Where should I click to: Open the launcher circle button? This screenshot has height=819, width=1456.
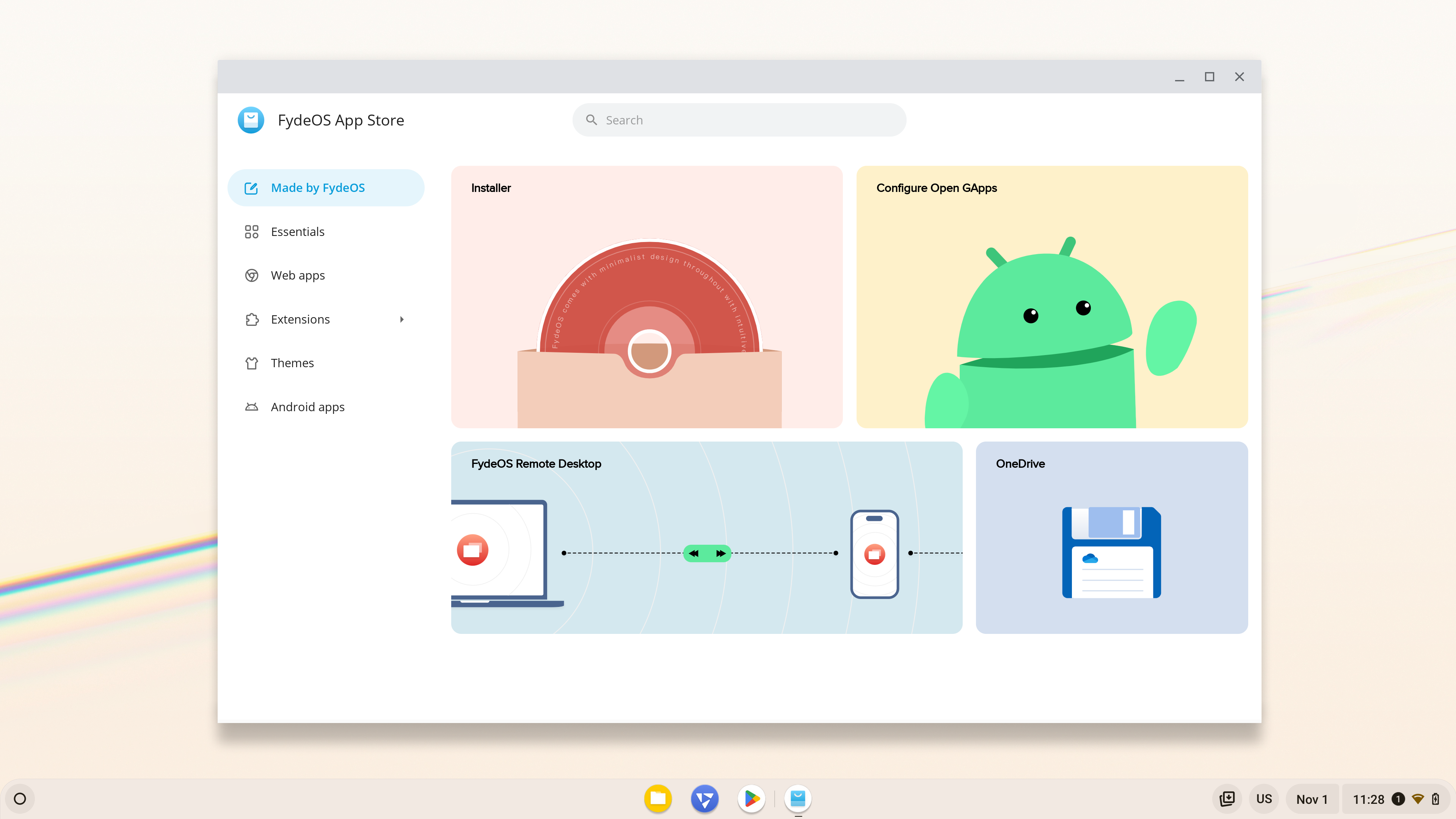coord(20,799)
